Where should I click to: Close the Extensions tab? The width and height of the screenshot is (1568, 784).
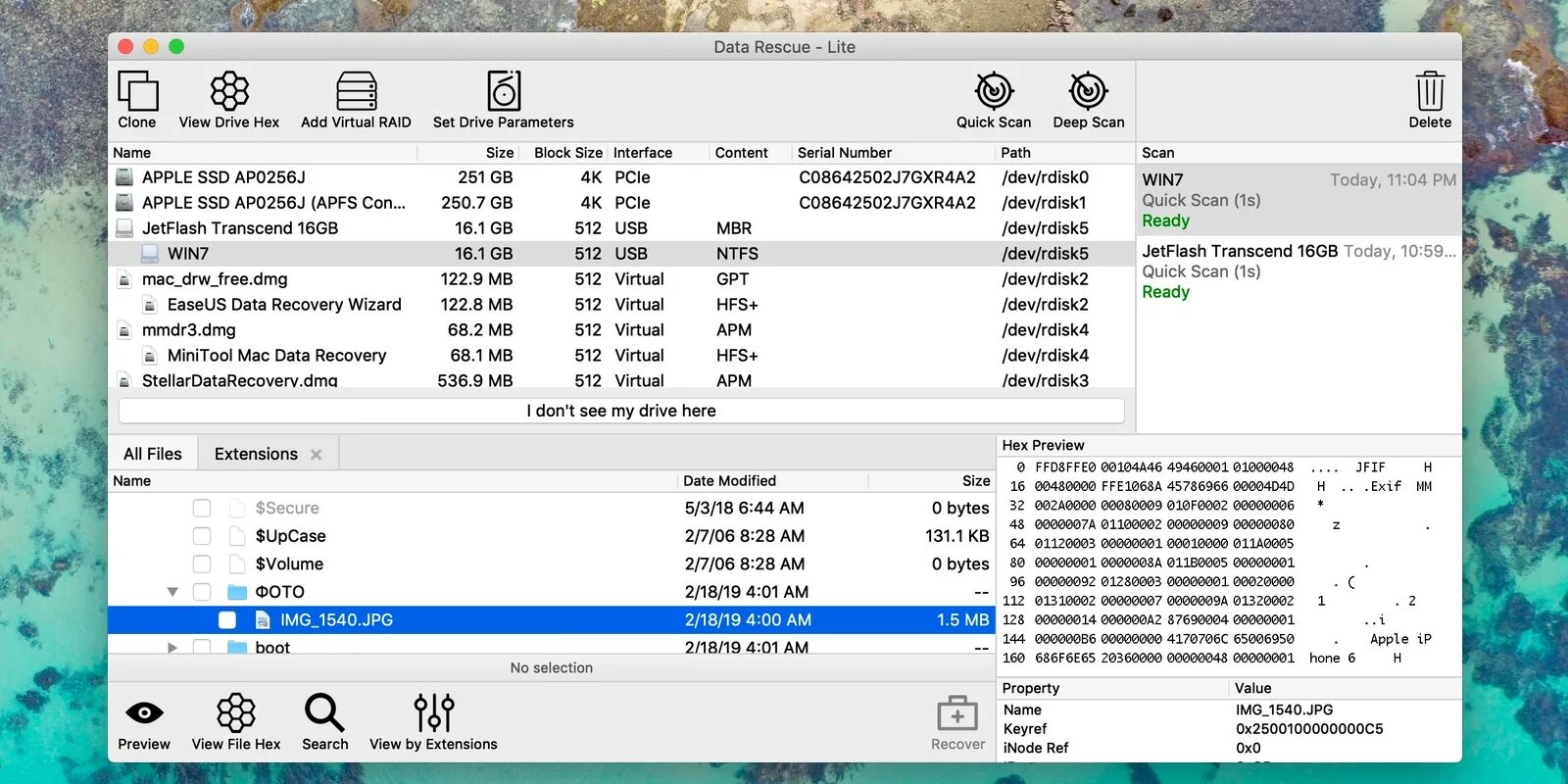[x=316, y=455]
